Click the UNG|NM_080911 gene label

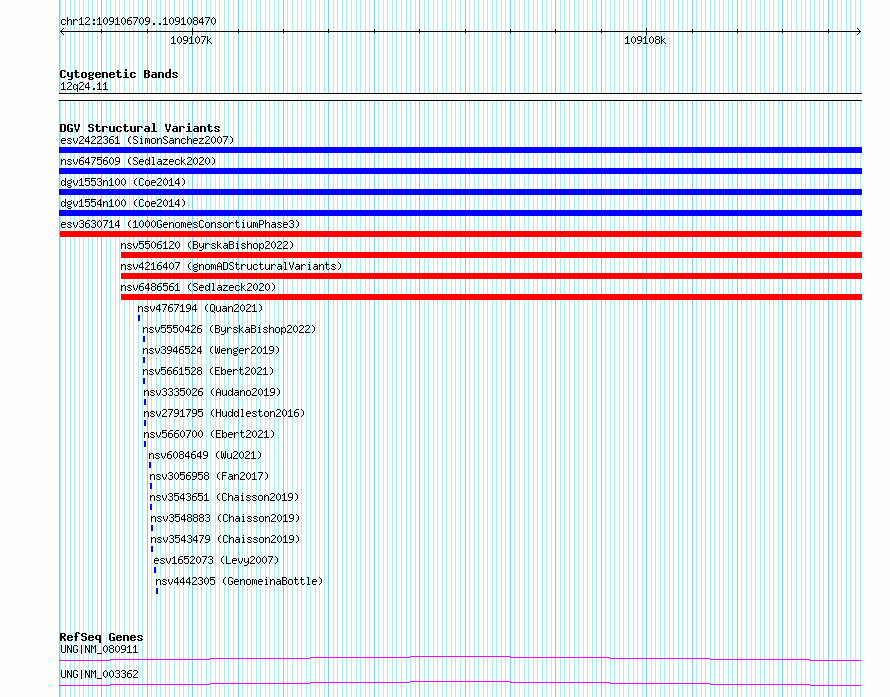99,649
